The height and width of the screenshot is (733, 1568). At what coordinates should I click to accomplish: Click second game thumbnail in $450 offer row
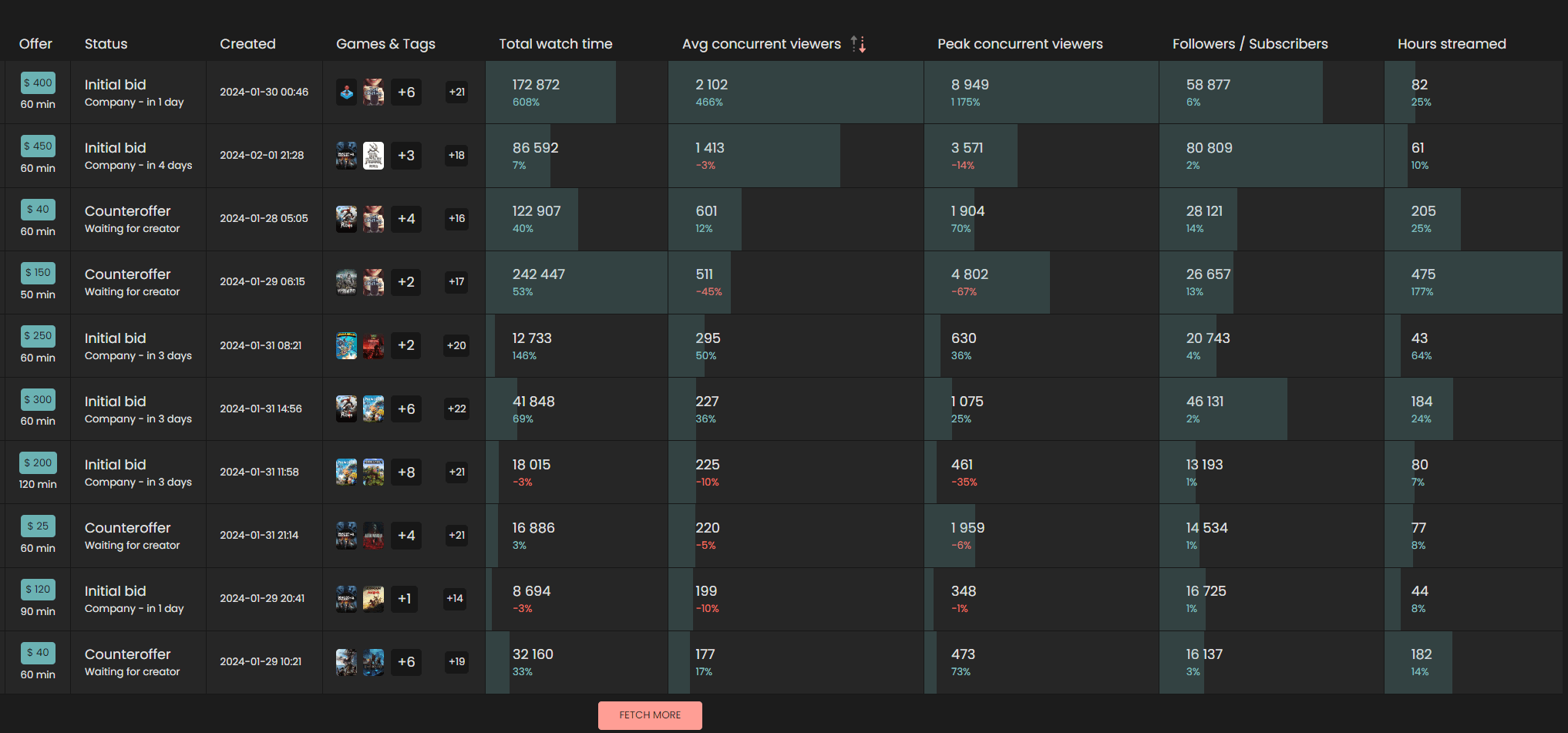pyautogui.click(x=373, y=156)
